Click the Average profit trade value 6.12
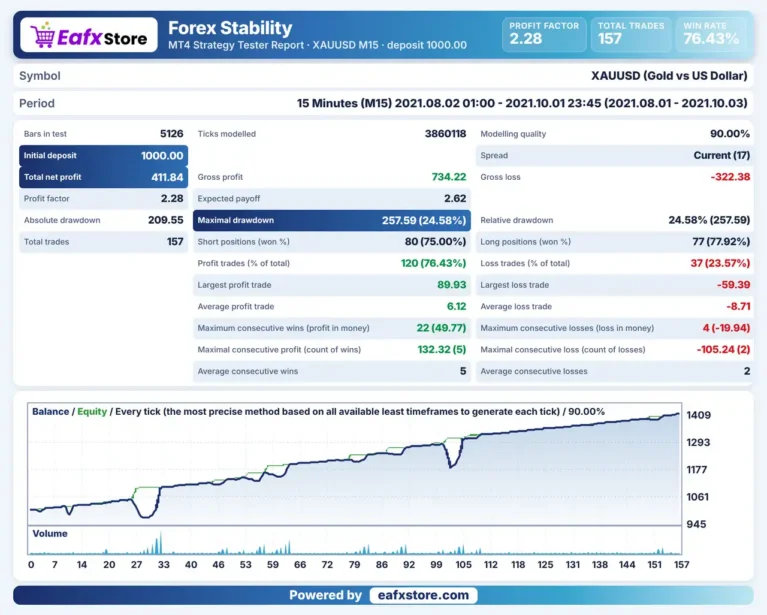The width and height of the screenshot is (767, 615). [x=456, y=306]
